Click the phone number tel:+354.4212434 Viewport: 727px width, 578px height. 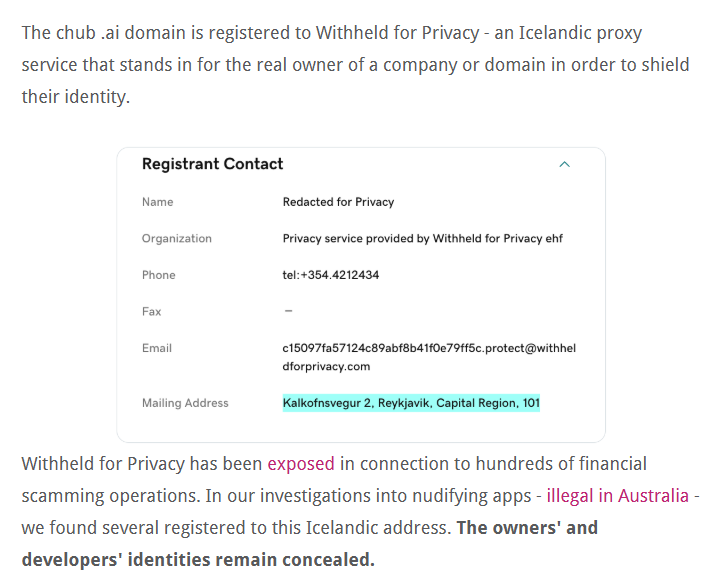[x=331, y=275]
